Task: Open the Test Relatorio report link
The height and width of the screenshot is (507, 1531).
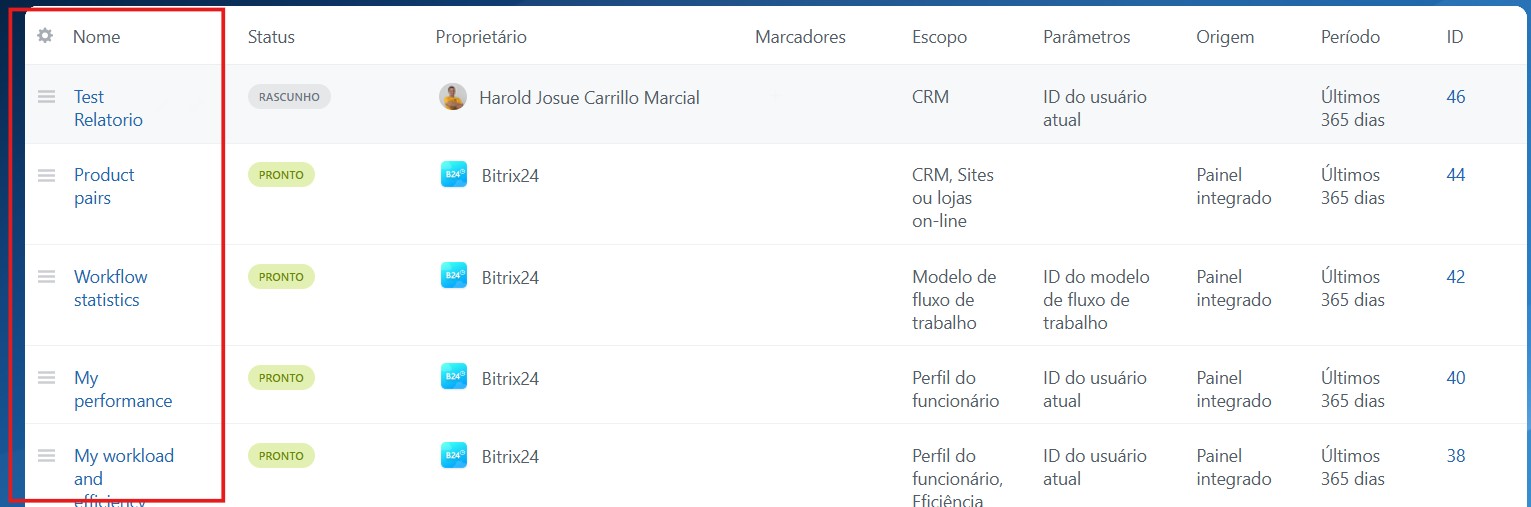Action: 108,108
